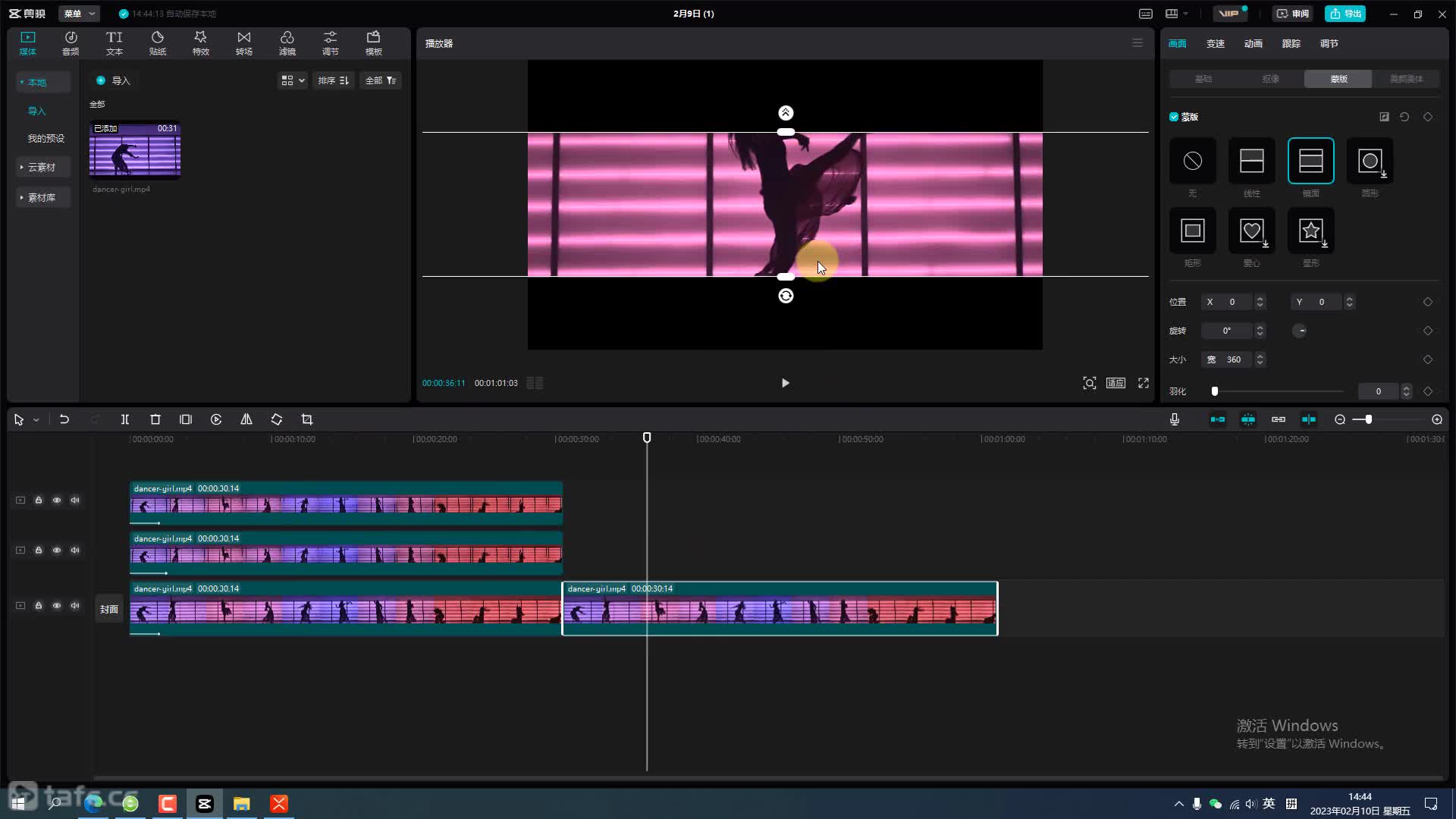The width and height of the screenshot is (1456, 819).
Task: Open the 滤镜 filters panel
Action: pyautogui.click(x=287, y=43)
